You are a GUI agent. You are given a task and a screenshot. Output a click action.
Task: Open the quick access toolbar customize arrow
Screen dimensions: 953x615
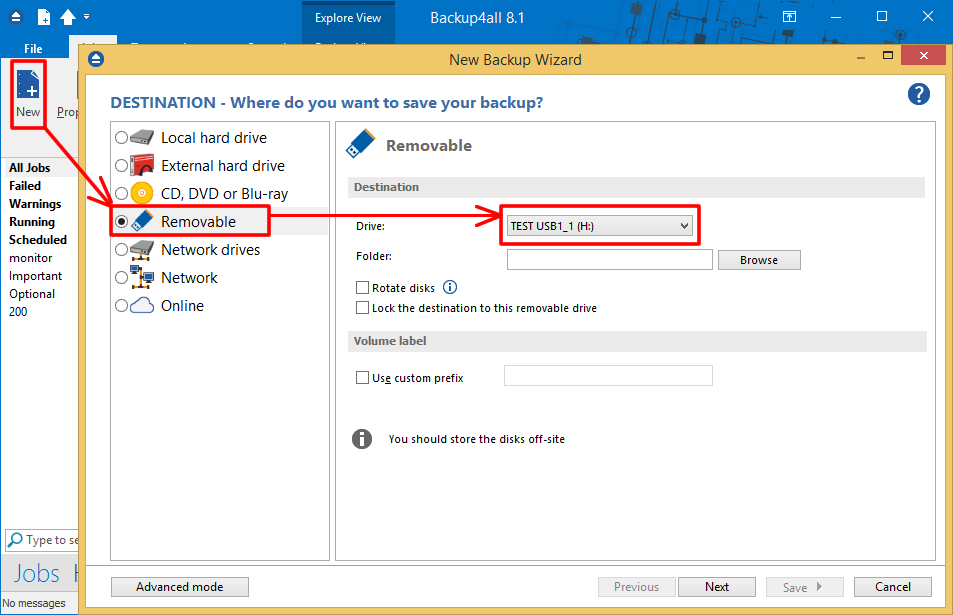(x=86, y=16)
